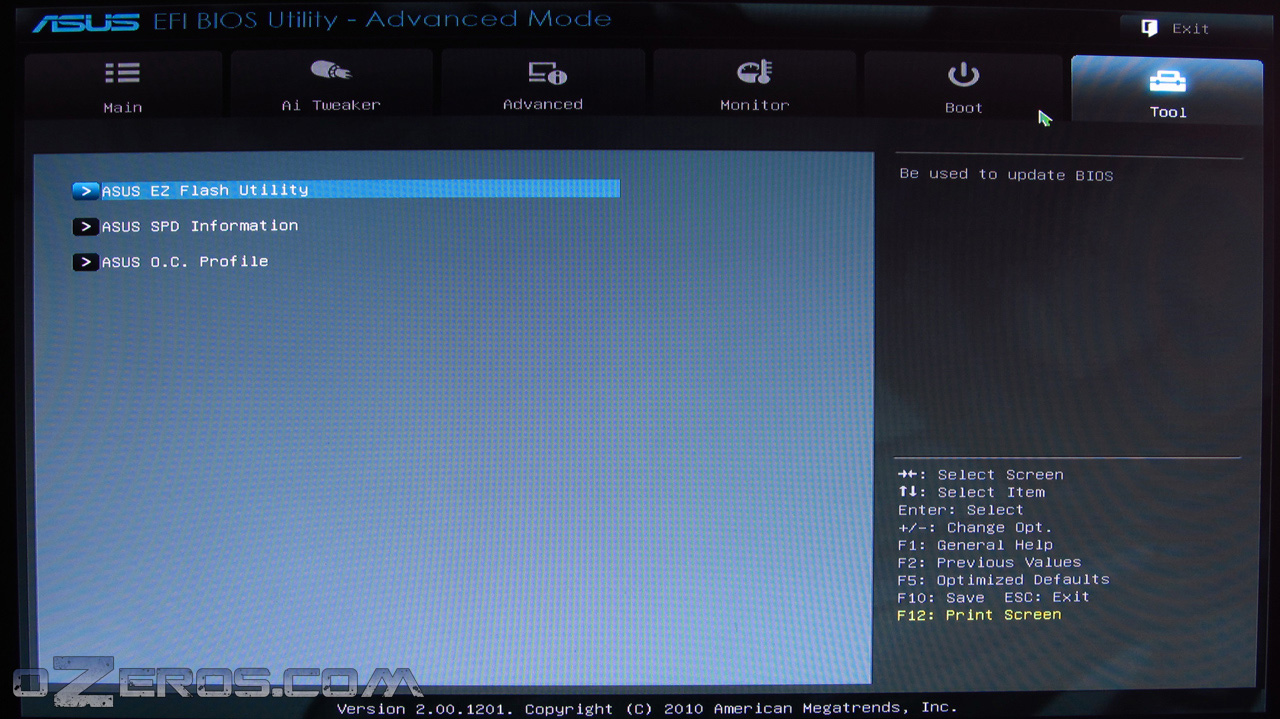Click the 'Select Item' hint line
This screenshot has height=719, width=1280.
click(972, 492)
